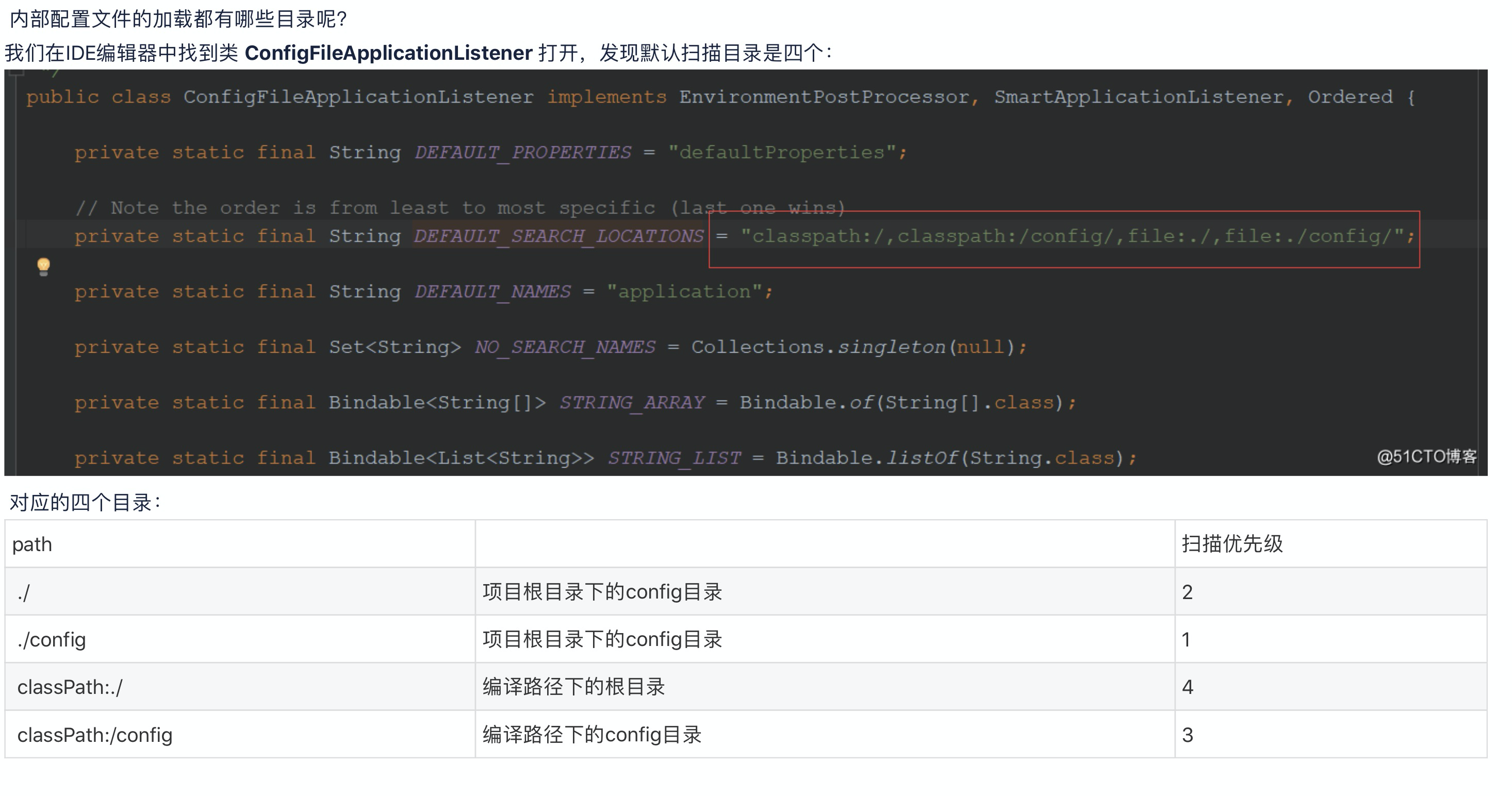Click the red-boxed classpath search locations string
Screen dimensions: 1512x796
(1077, 237)
